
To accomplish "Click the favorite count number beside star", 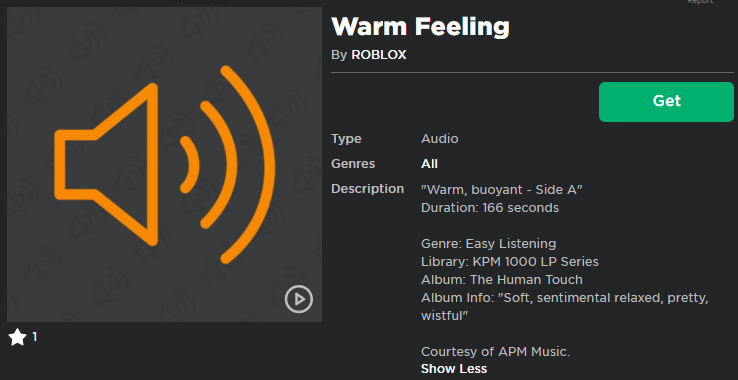I will [34, 337].
